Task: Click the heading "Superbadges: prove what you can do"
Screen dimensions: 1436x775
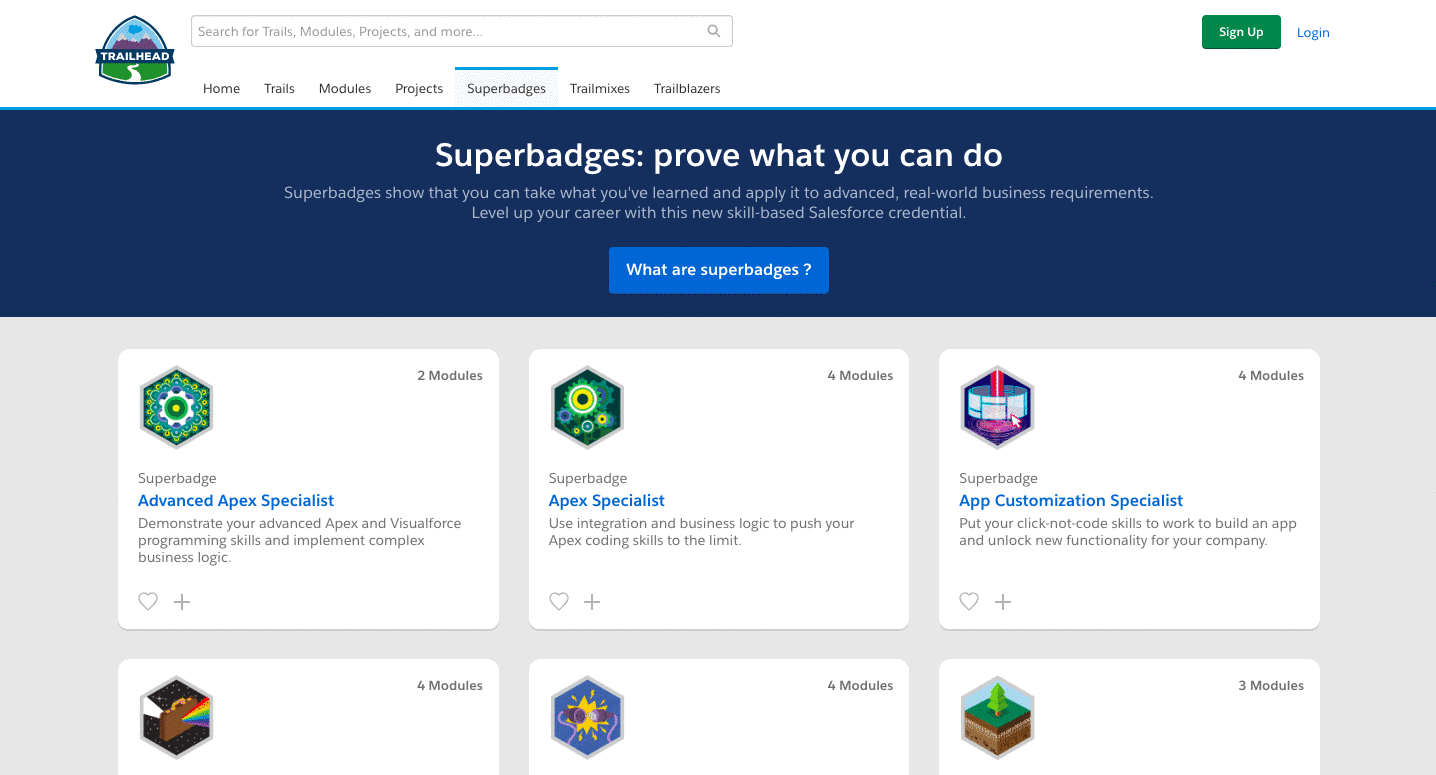Action: click(719, 155)
